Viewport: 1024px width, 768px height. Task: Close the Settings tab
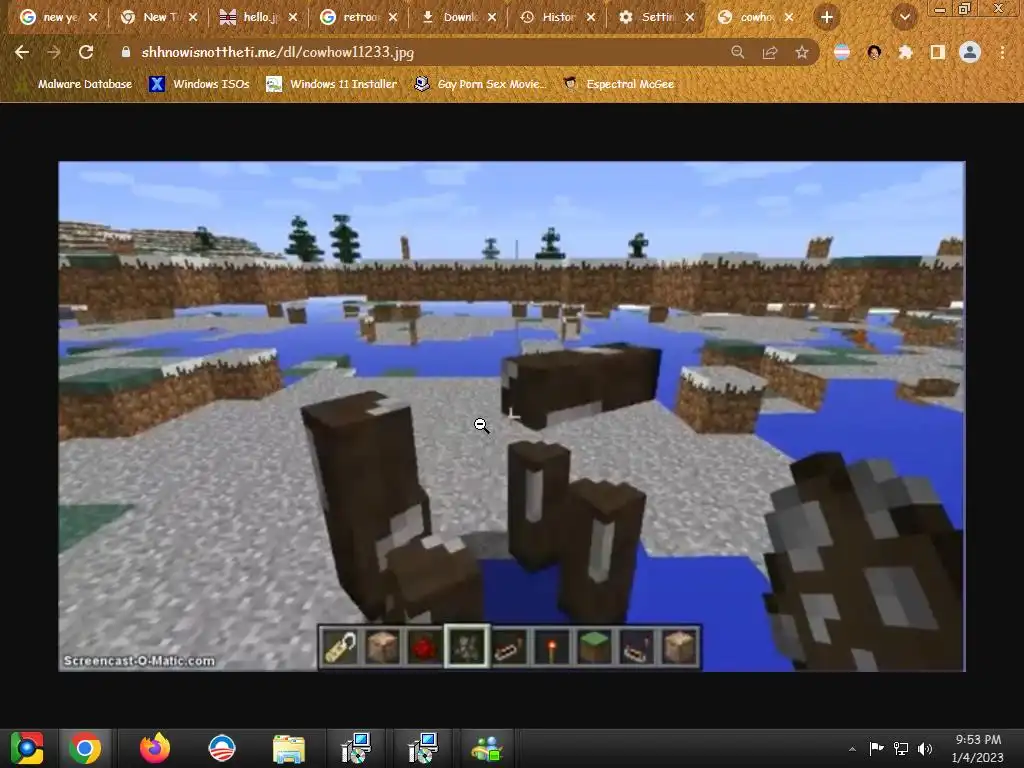690,18
